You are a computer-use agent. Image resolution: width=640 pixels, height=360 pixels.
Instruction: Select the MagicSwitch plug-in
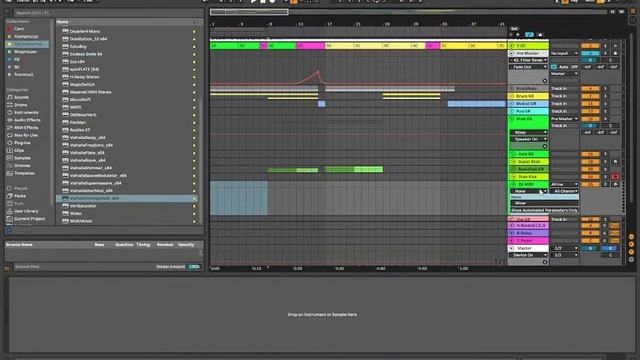pos(82,84)
